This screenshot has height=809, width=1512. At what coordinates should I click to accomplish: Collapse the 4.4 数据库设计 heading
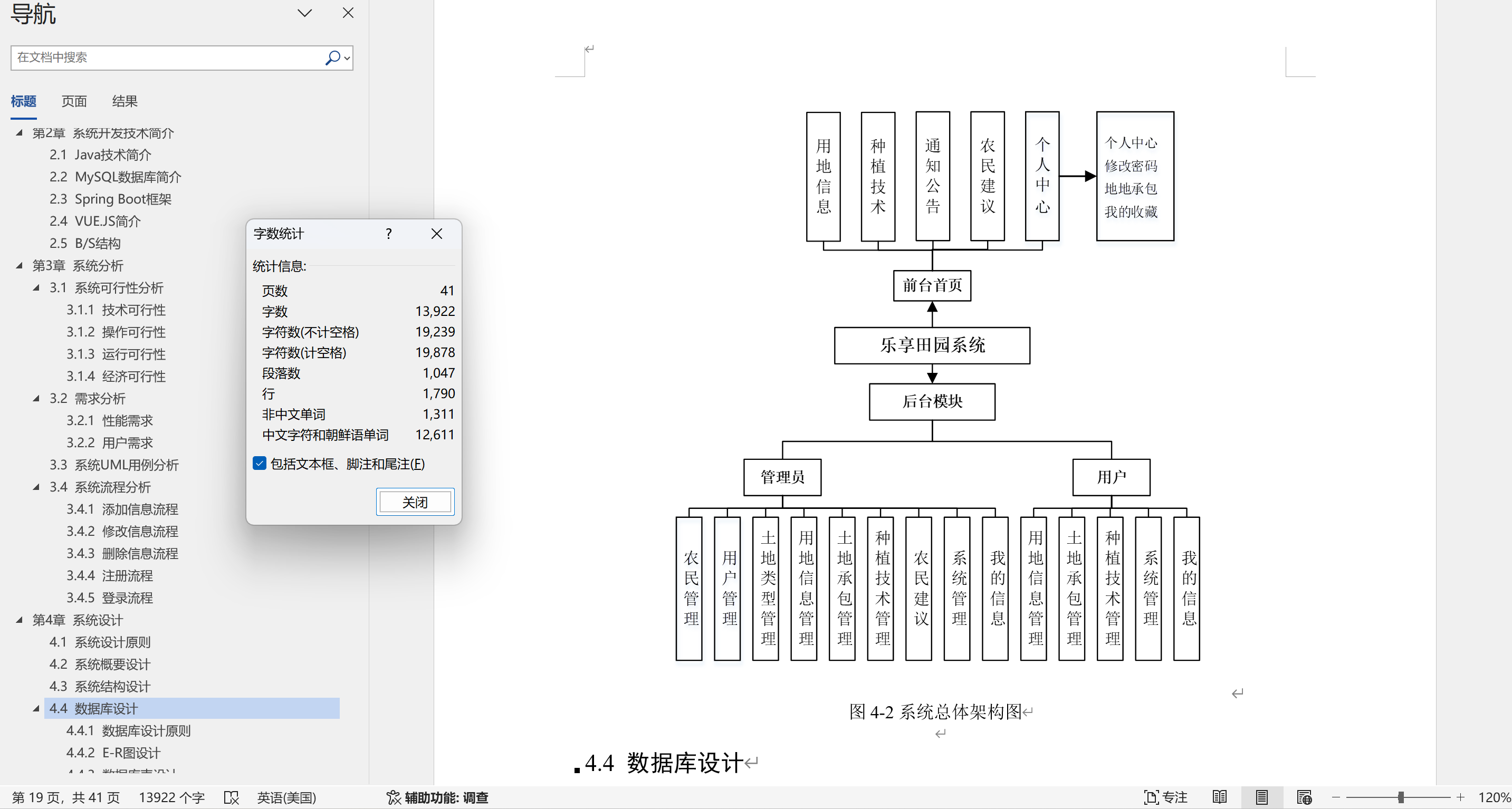36,708
